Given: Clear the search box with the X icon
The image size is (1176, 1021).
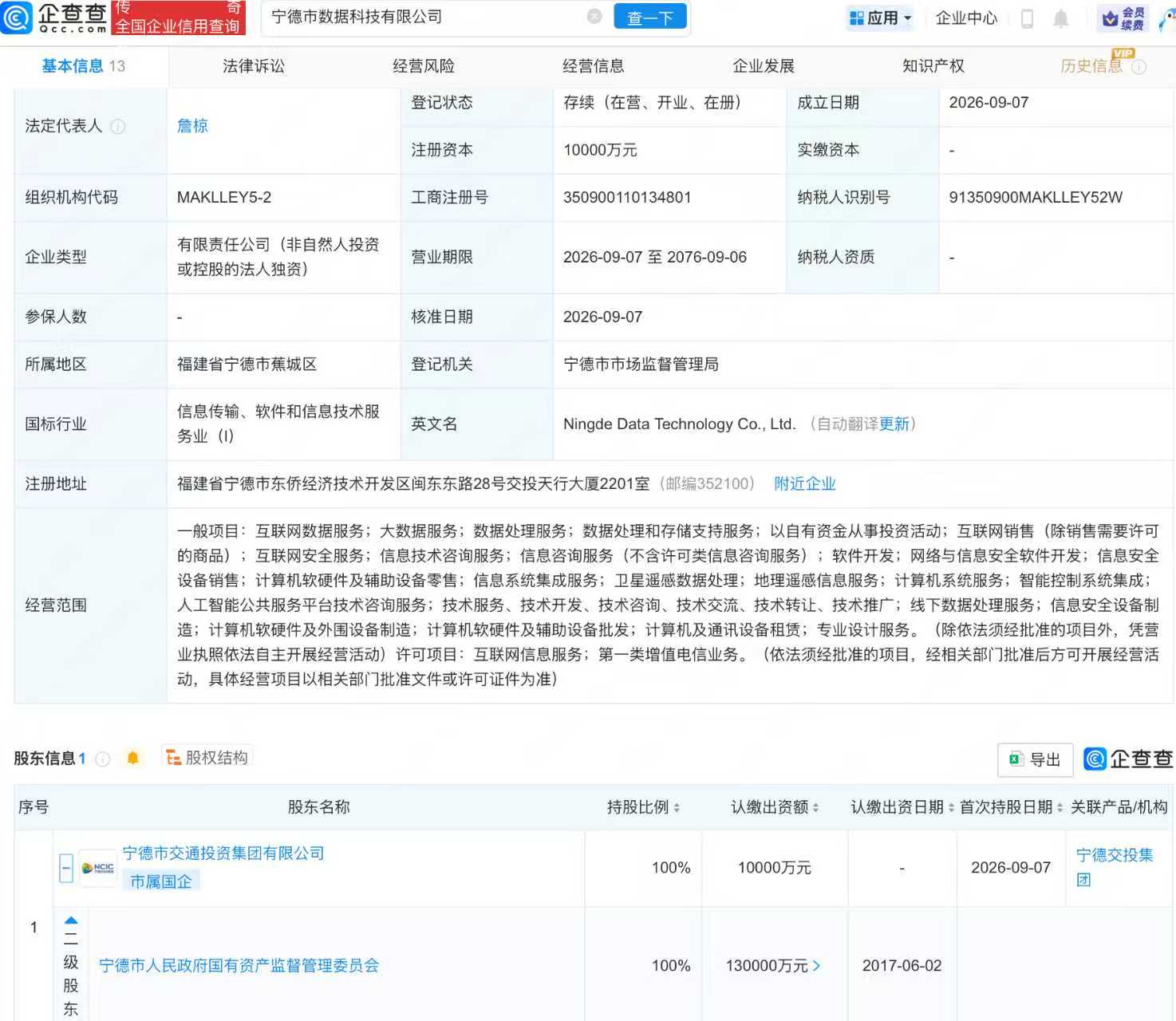Looking at the screenshot, I should [594, 17].
